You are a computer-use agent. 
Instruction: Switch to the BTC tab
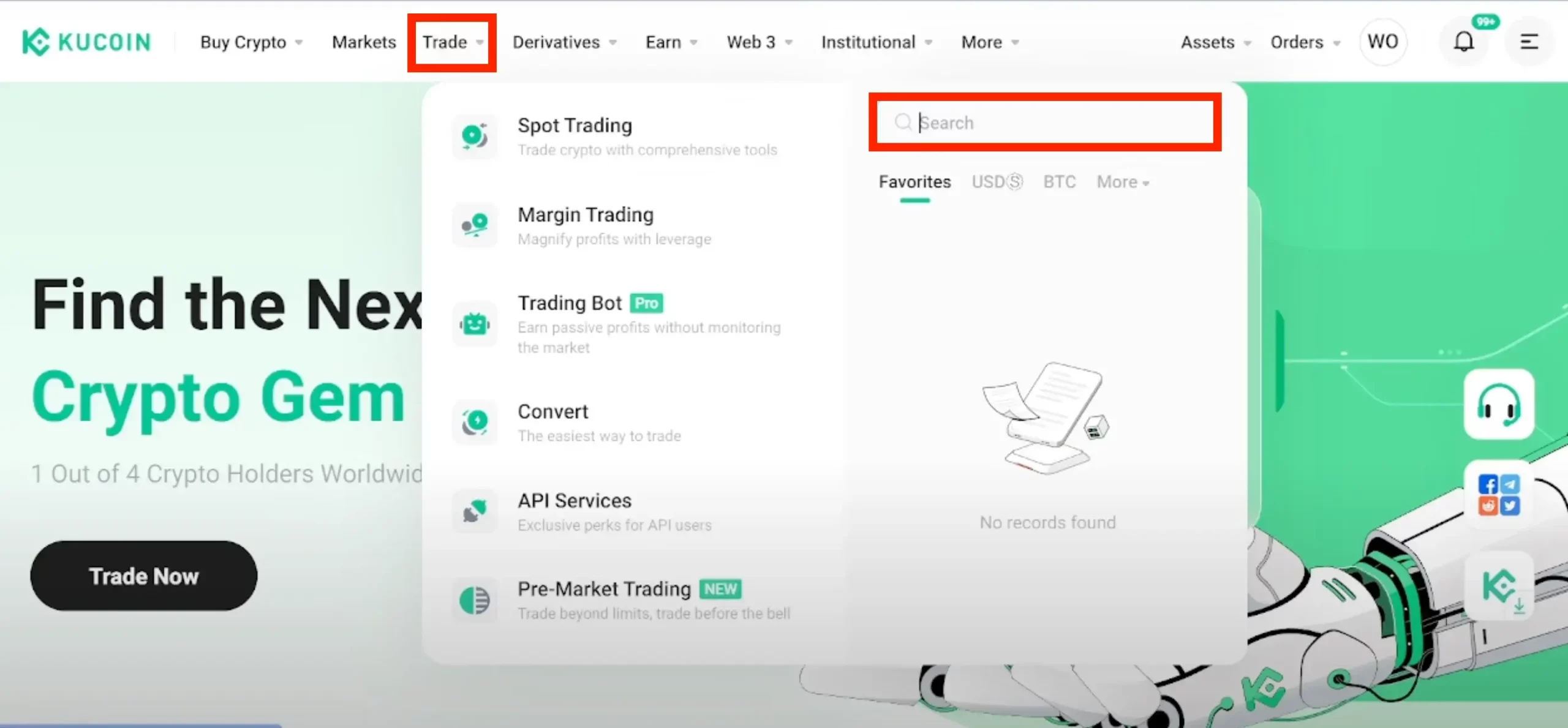click(x=1059, y=182)
